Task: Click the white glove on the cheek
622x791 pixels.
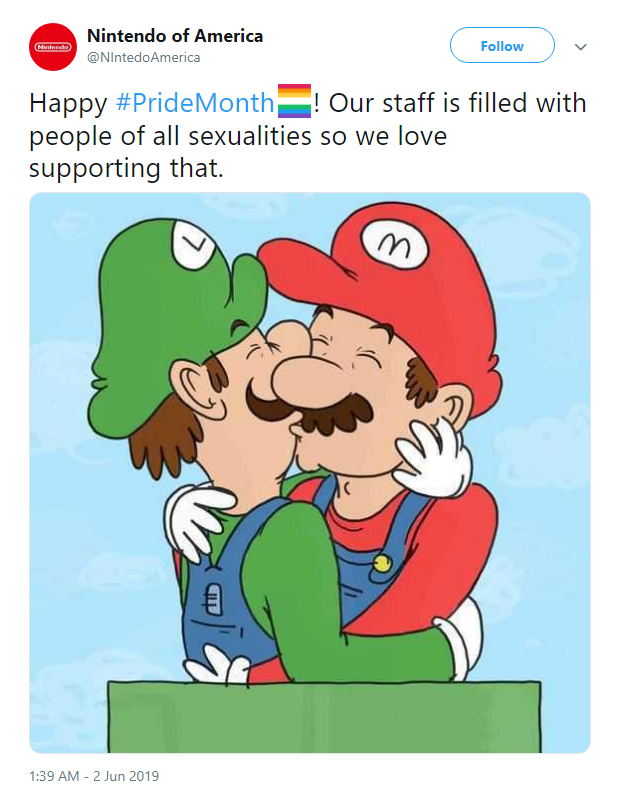Action: pyautogui.click(x=433, y=453)
